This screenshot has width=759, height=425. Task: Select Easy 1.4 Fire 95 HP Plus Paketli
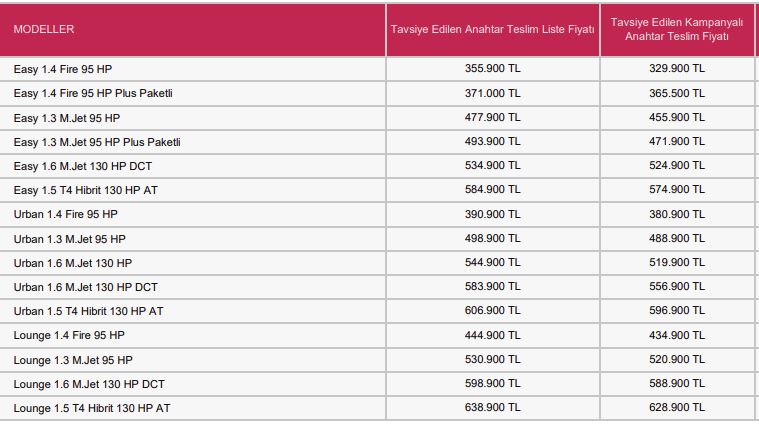(x=93, y=93)
